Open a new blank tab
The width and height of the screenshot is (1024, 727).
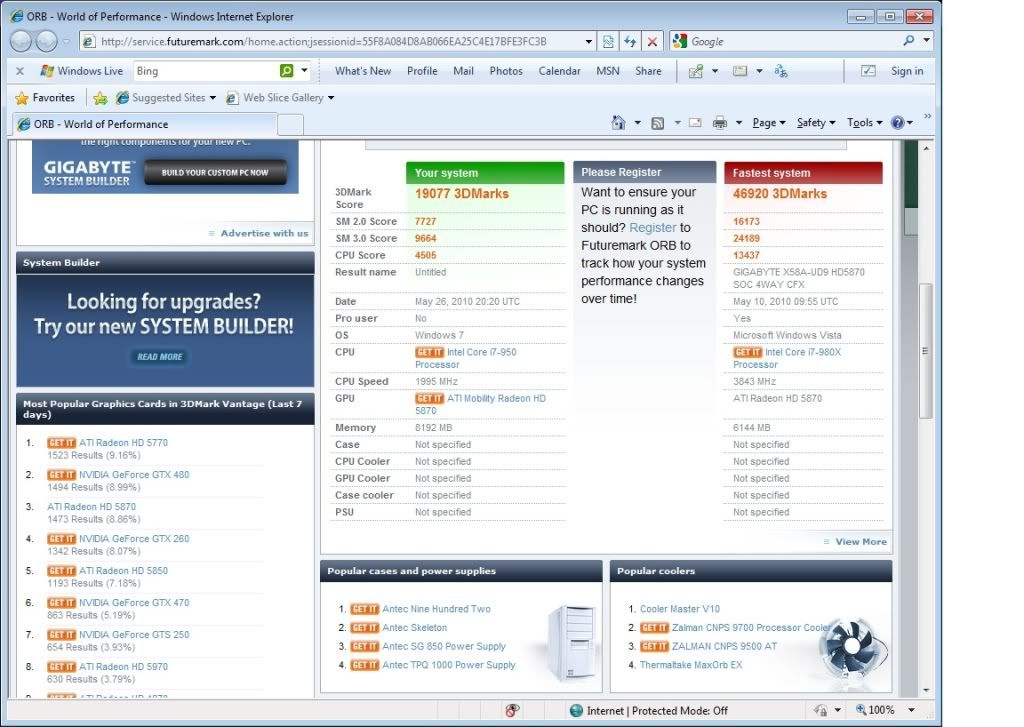[x=291, y=124]
